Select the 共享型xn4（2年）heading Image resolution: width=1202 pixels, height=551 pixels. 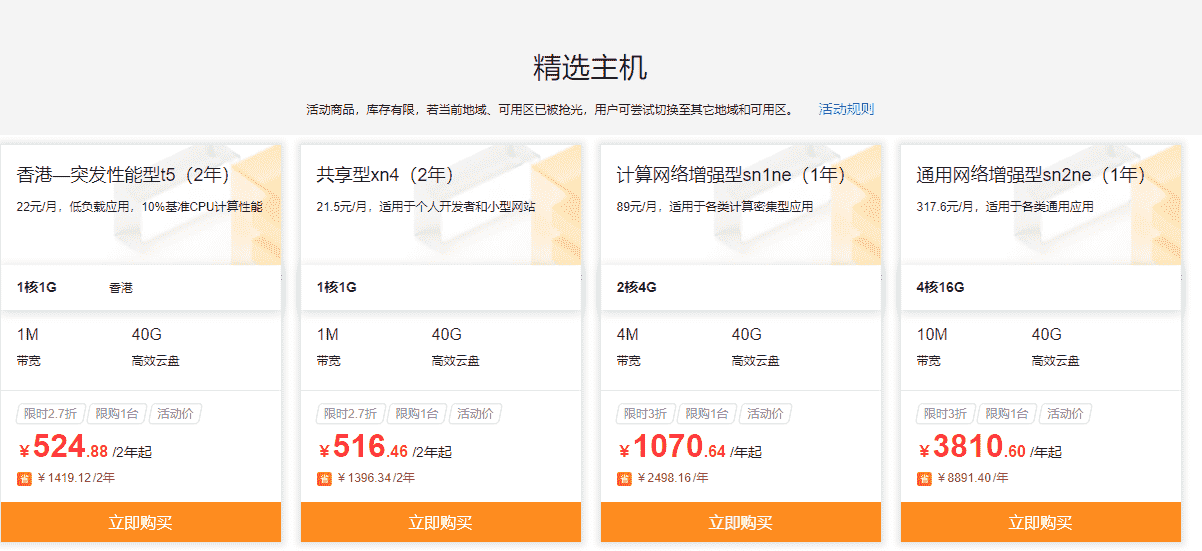(385, 175)
